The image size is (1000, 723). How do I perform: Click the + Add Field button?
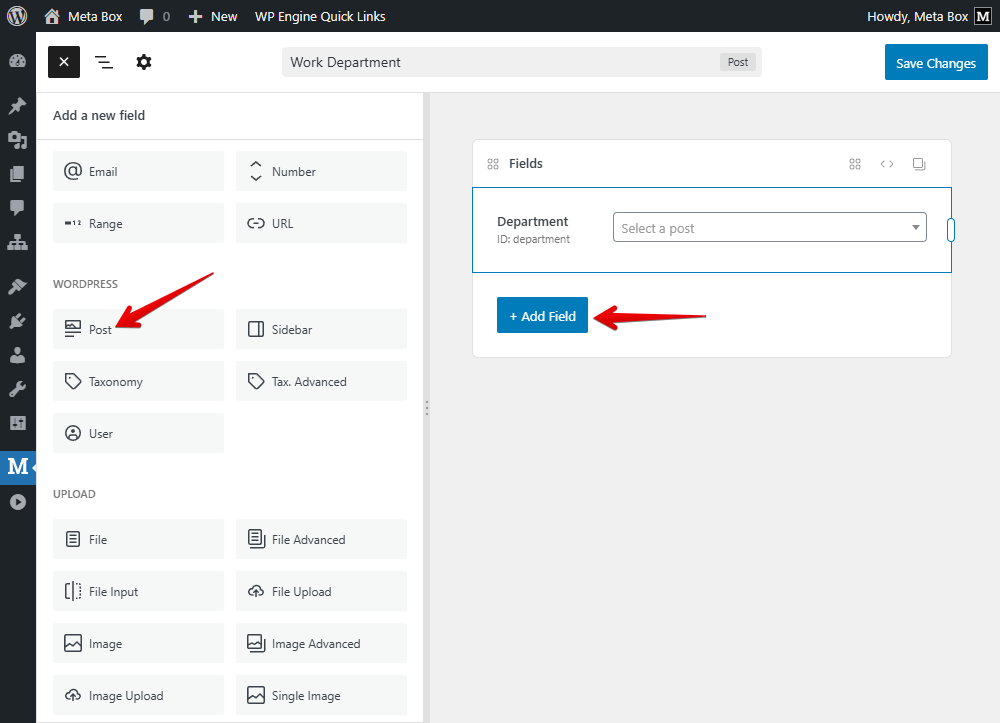click(542, 316)
